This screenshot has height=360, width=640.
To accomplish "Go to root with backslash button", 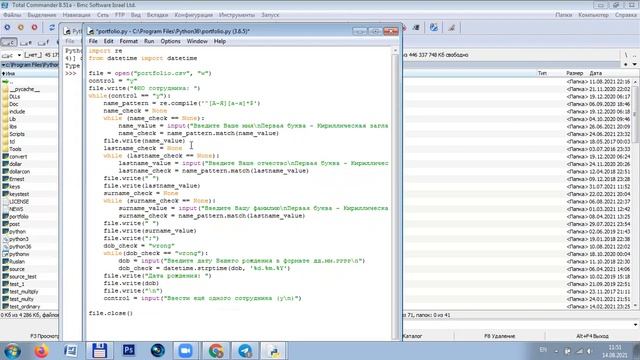I will tap(626, 55).
